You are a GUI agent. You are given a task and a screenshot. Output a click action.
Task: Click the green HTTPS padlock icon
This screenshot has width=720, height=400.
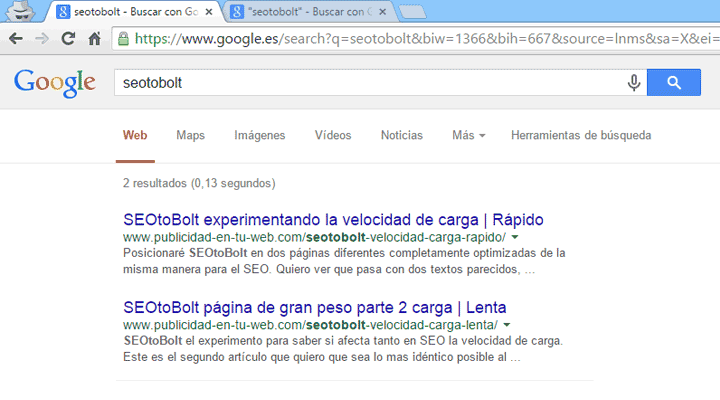coord(123,40)
